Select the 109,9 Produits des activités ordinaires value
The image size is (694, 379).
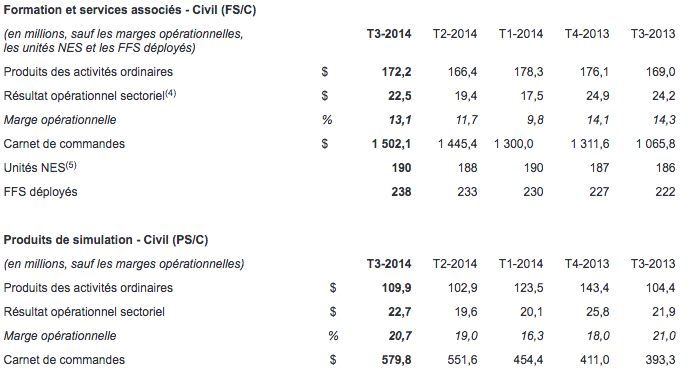point(397,288)
